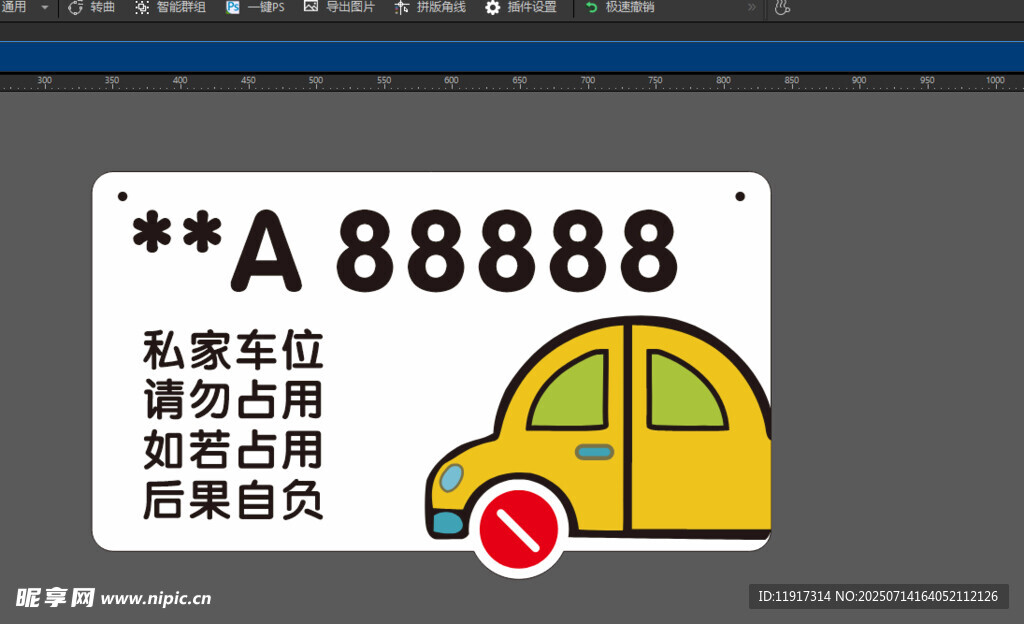The height and width of the screenshot is (624, 1024).
Task: Select the 私家车位 text line
Action: [233, 352]
